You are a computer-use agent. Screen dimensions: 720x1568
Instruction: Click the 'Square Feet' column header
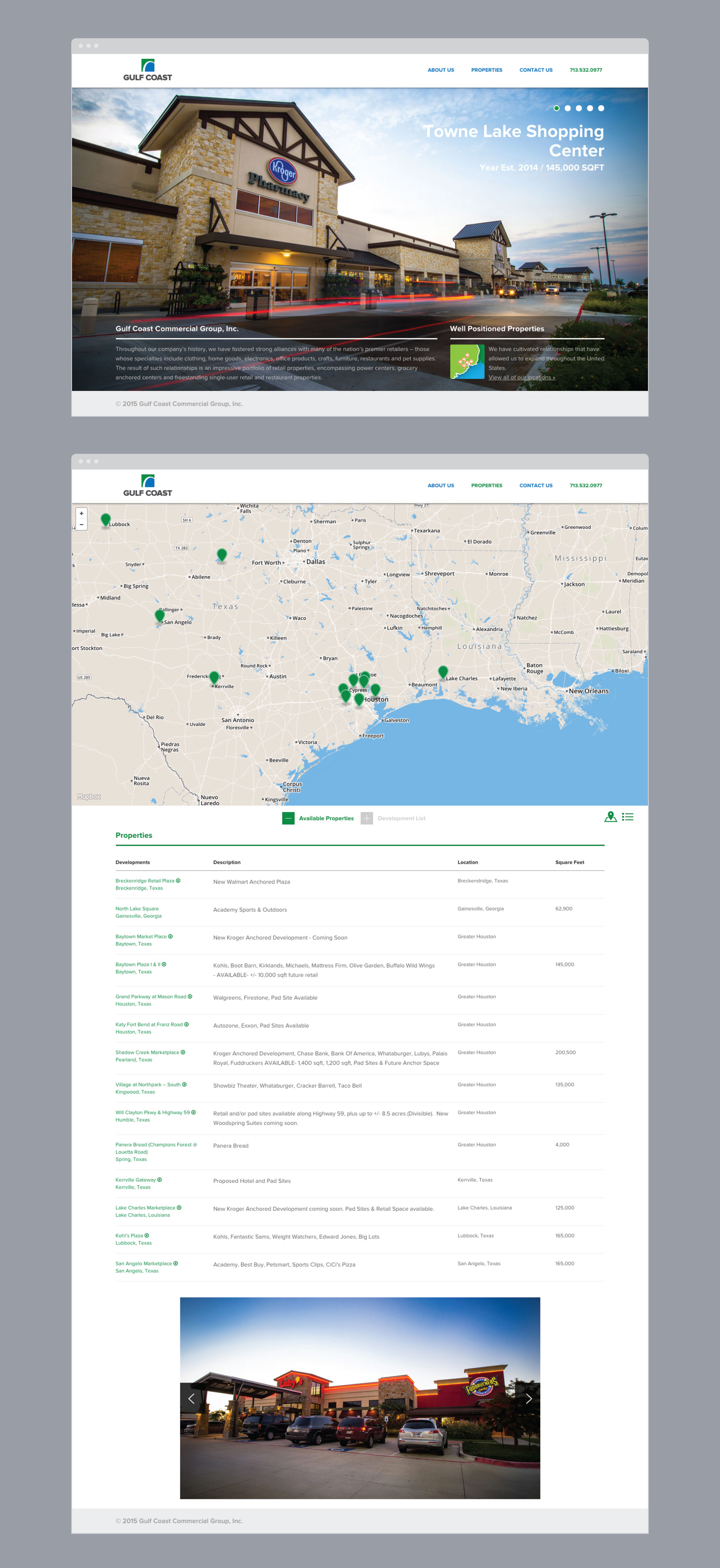[570, 862]
